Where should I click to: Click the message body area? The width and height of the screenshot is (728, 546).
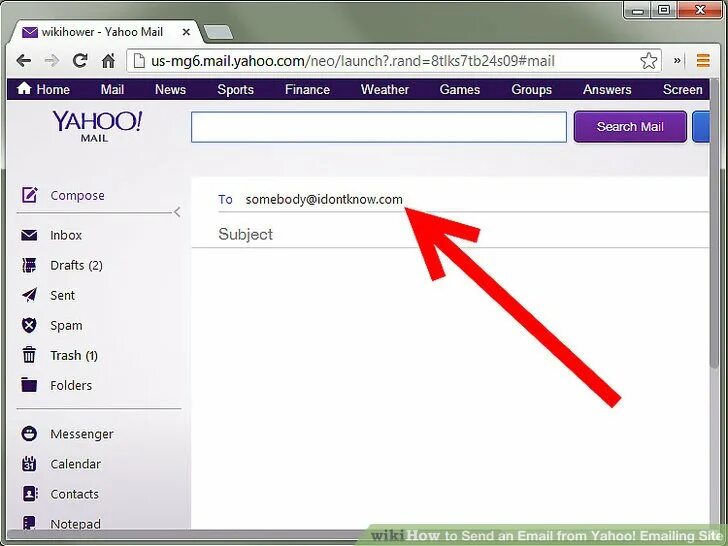449,388
